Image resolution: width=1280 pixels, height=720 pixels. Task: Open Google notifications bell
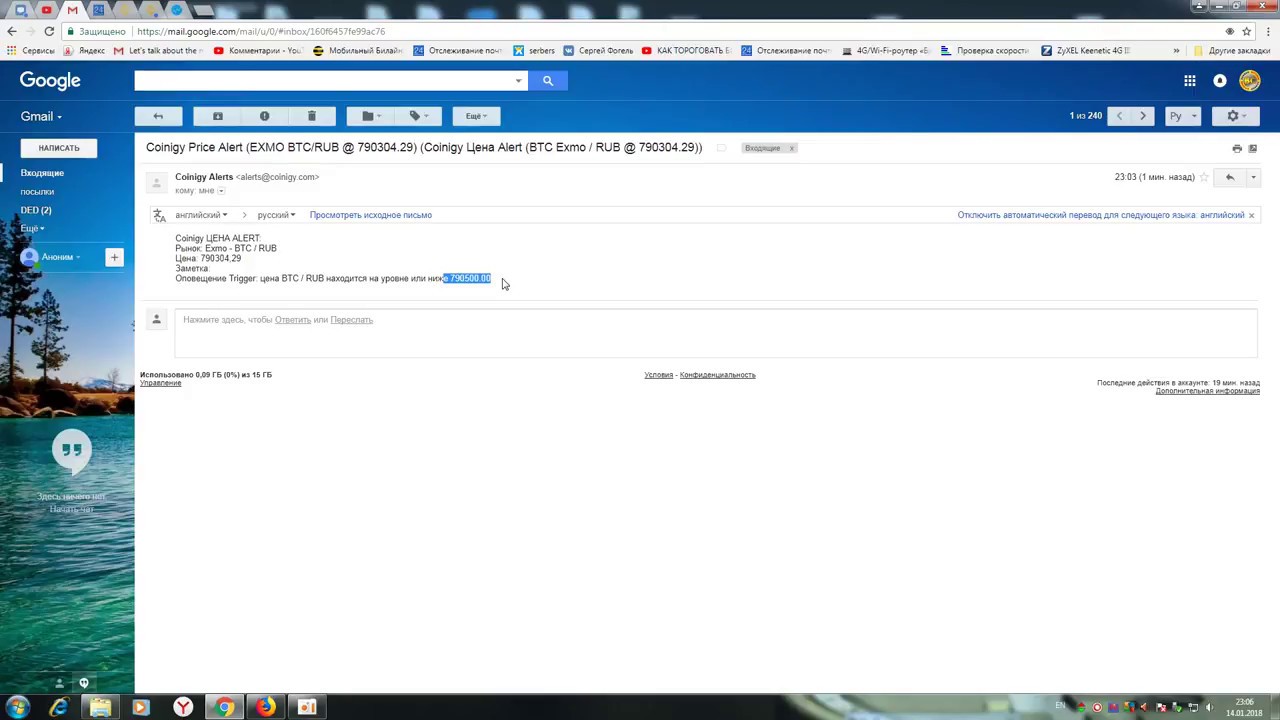(1220, 81)
